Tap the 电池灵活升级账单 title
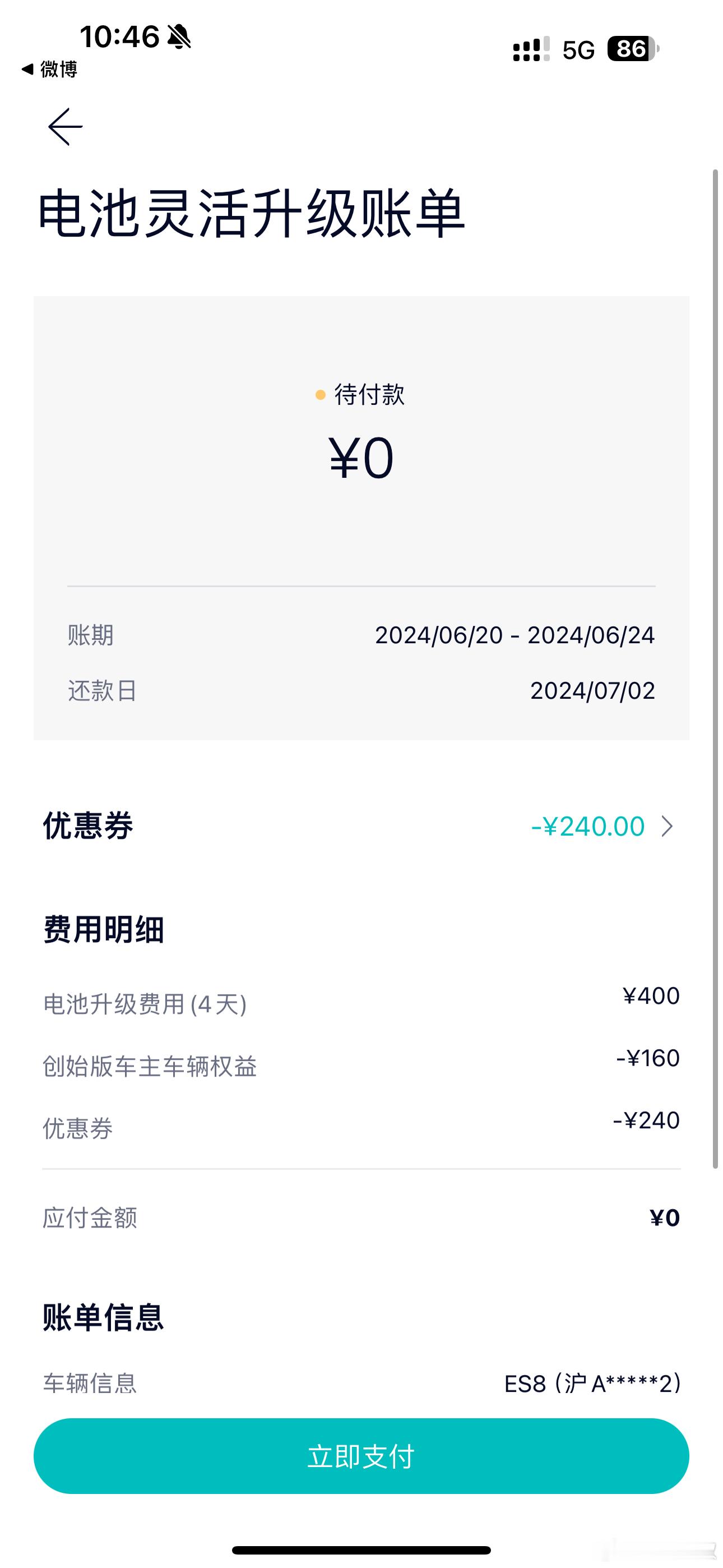 click(x=251, y=214)
